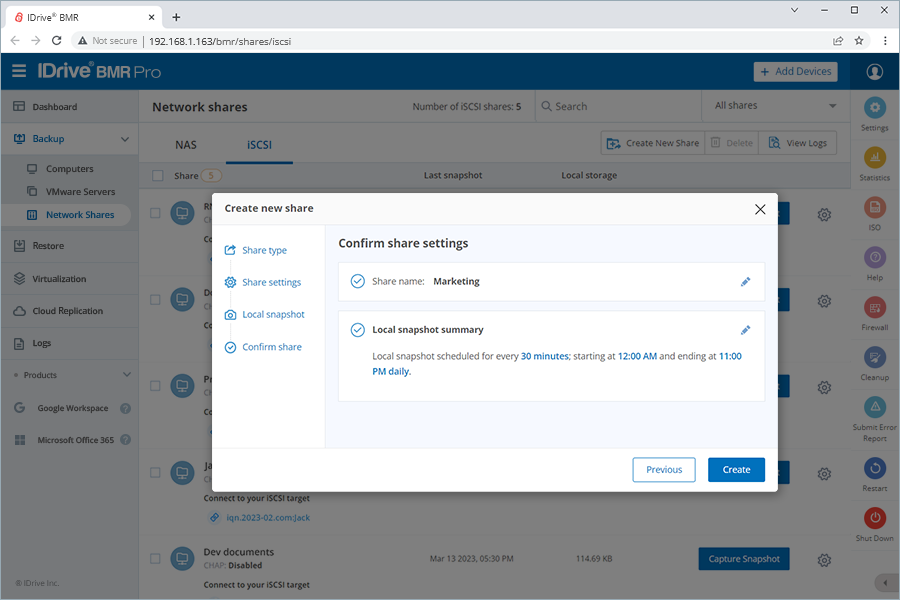The image size is (900, 600).
Task: Open Help from the right sidebar
Action: click(874, 258)
